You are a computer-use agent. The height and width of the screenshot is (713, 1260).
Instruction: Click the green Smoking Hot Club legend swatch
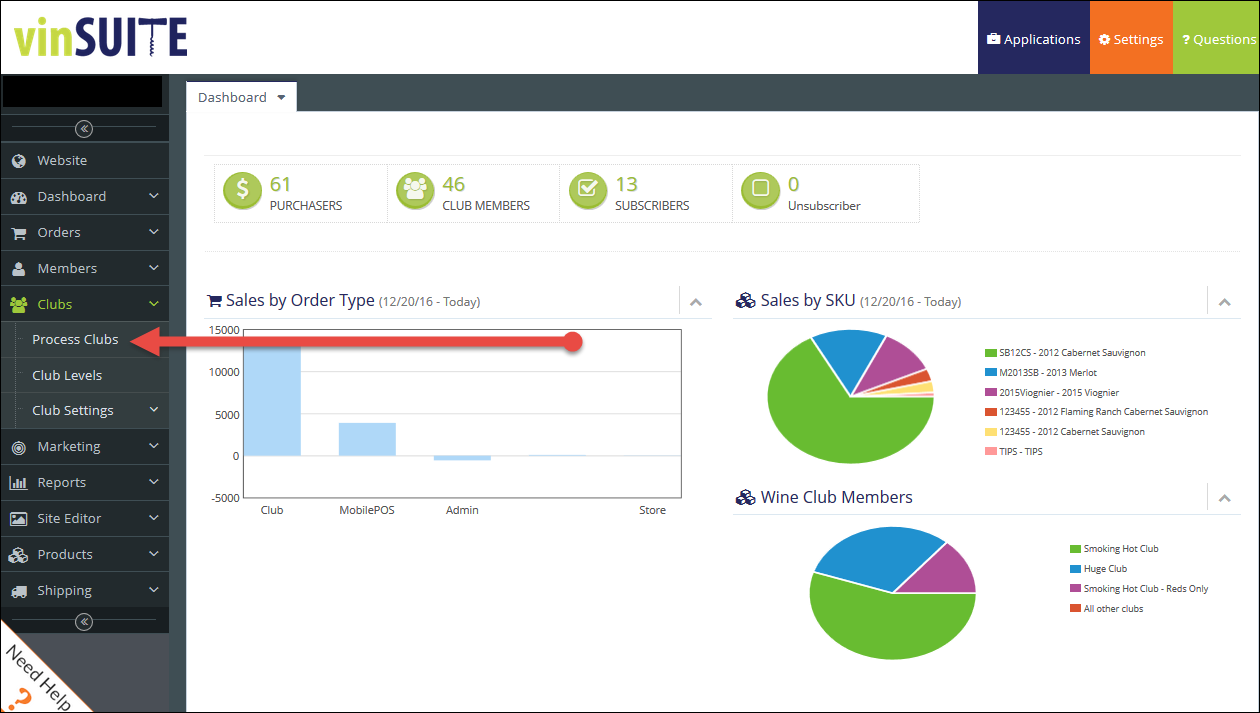pyautogui.click(x=1076, y=549)
